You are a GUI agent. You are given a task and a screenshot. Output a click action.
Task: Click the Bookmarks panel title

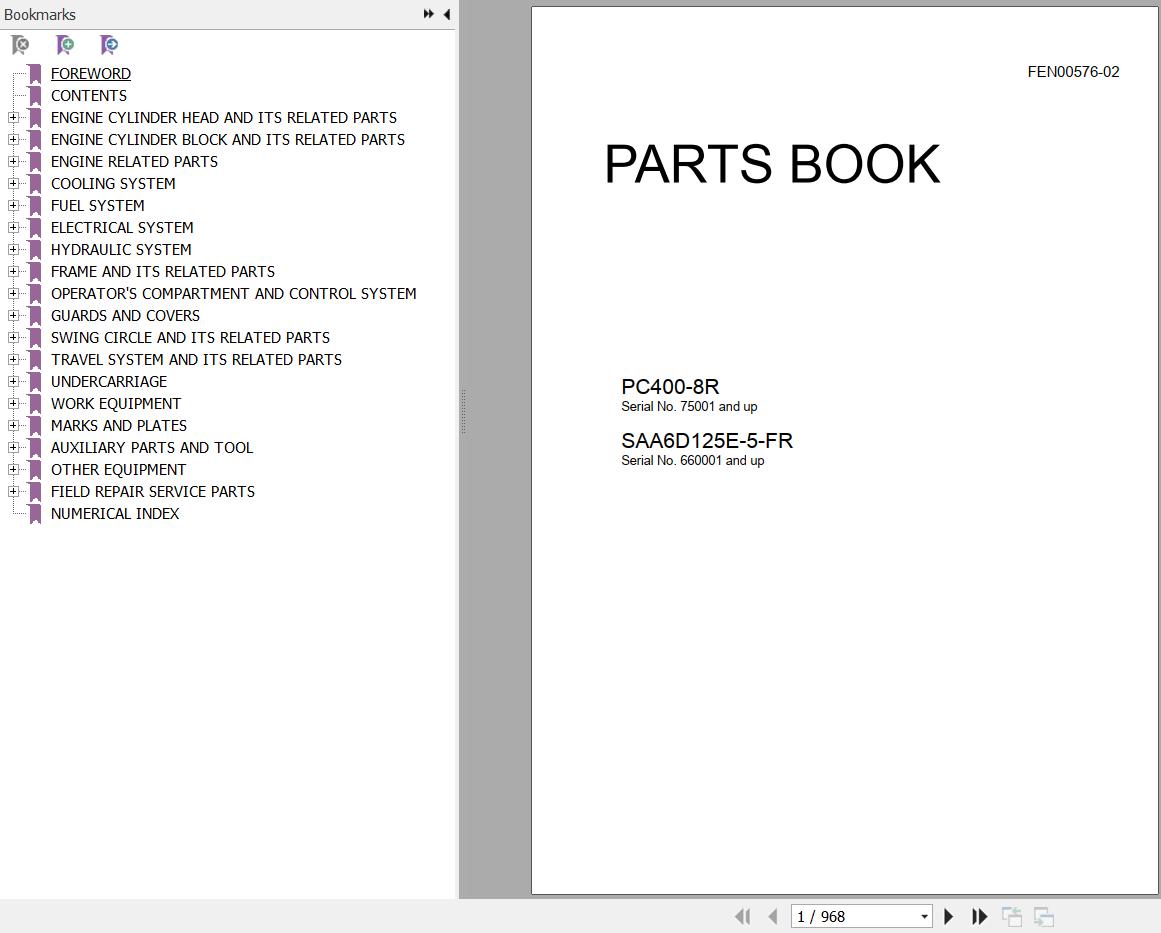point(40,15)
